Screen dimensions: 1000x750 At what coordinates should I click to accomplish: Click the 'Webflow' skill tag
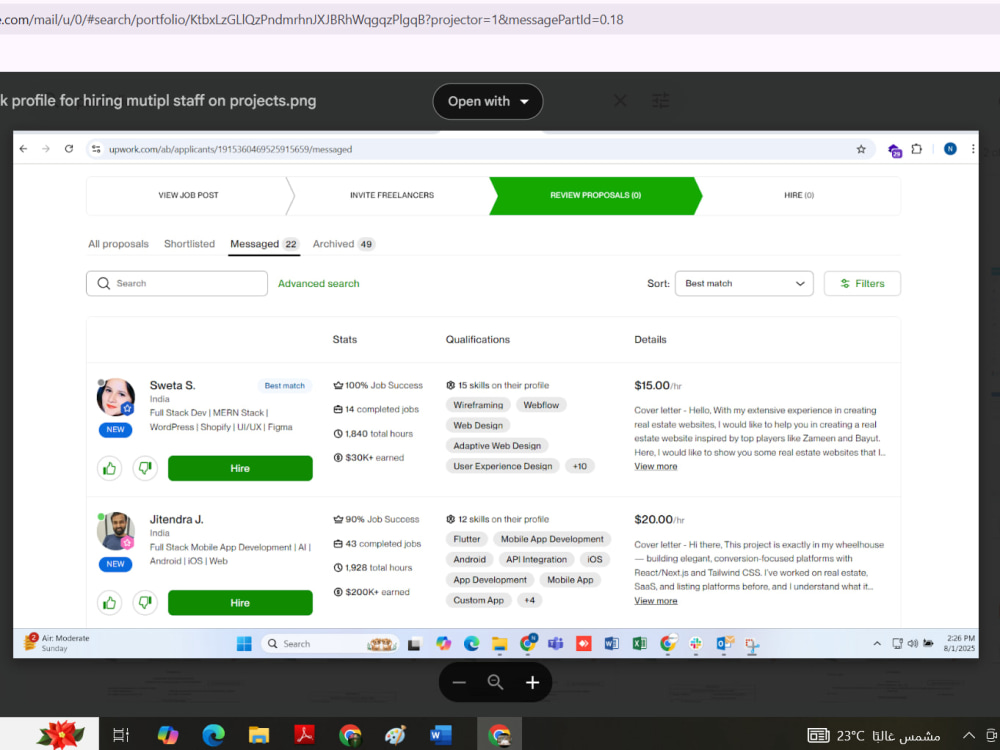click(541, 405)
